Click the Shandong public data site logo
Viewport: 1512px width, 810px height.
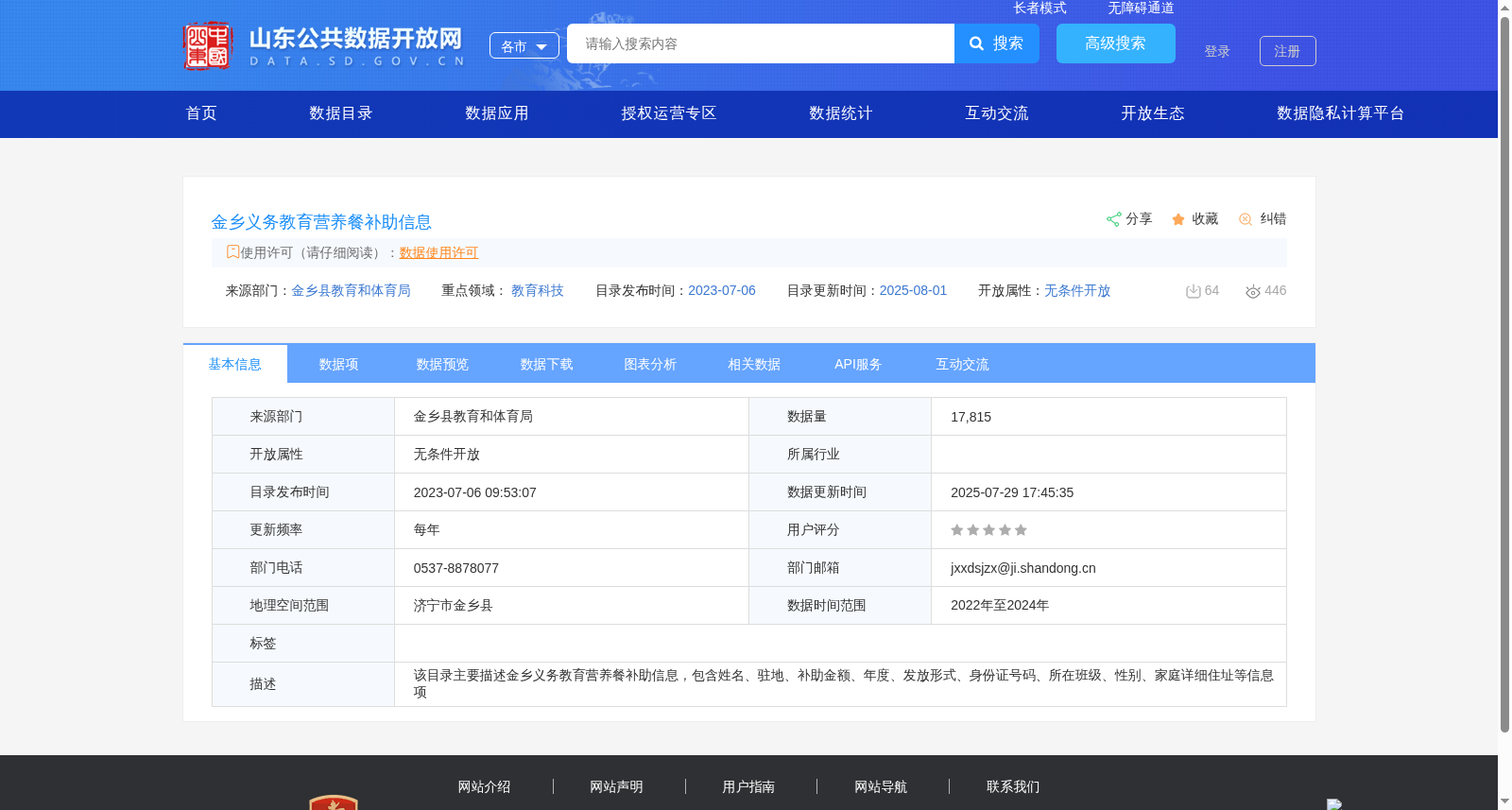click(324, 45)
